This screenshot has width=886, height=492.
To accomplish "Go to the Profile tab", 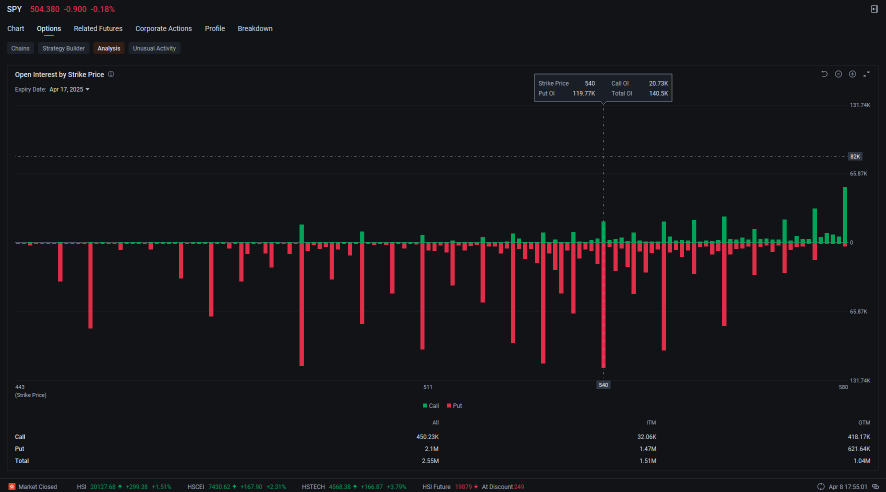I will pyautogui.click(x=215, y=28).
